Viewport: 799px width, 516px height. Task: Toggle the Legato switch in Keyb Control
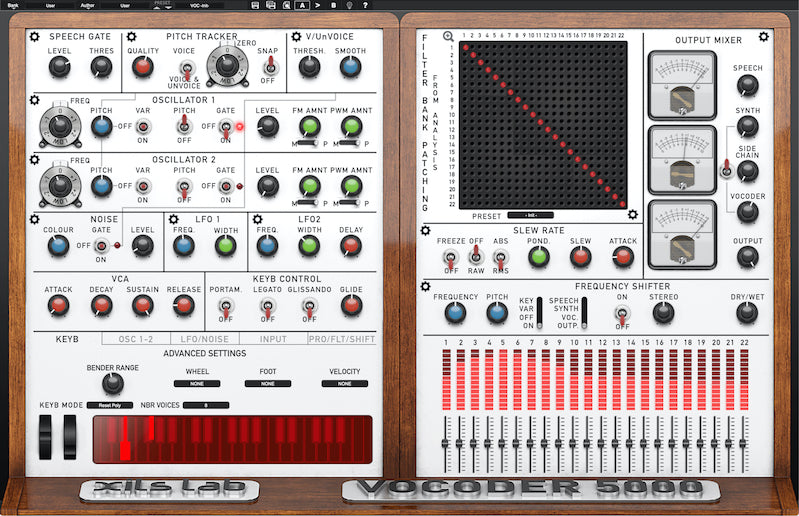[267, 307]
